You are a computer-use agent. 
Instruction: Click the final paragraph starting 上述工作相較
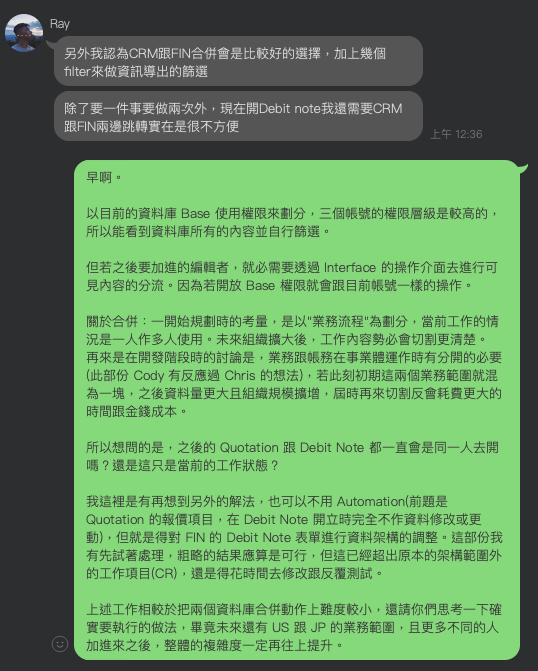click(x=294, y=627)
